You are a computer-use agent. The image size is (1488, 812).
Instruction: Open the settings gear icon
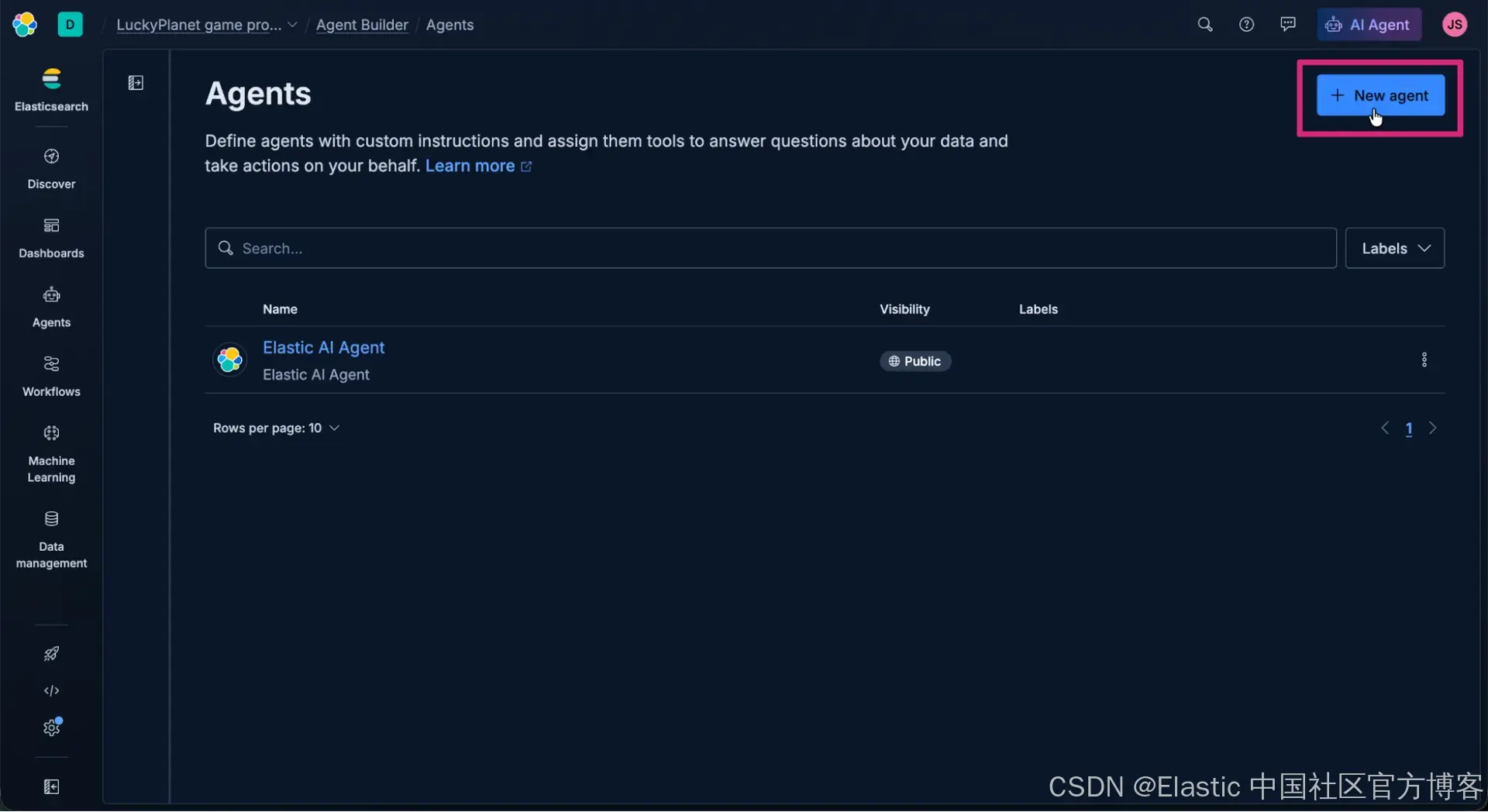coord(51,728)
